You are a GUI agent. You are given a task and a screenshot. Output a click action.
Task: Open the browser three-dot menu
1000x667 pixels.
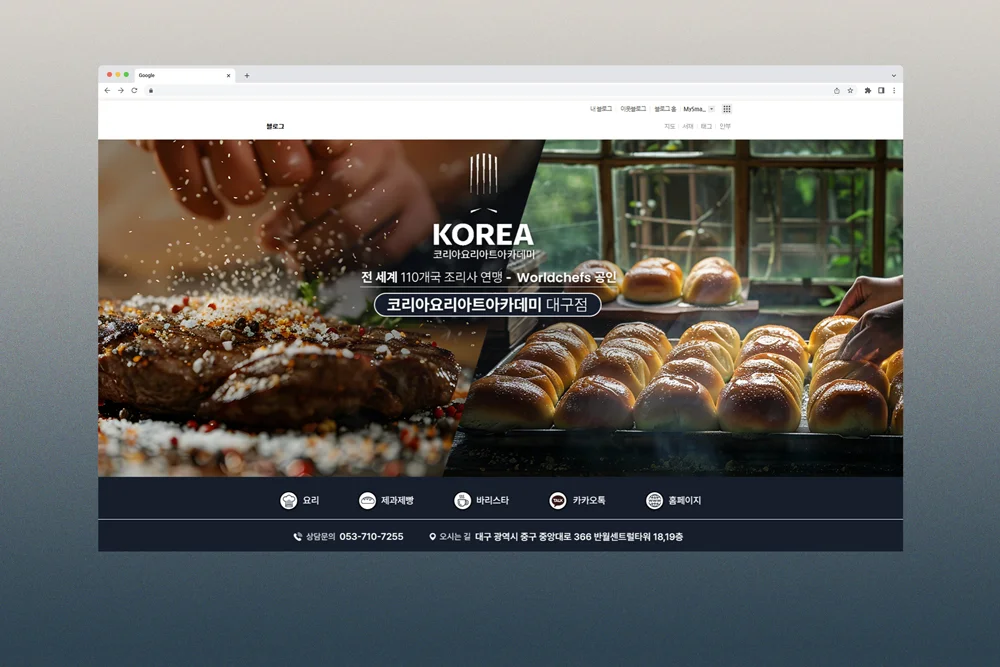894,91
